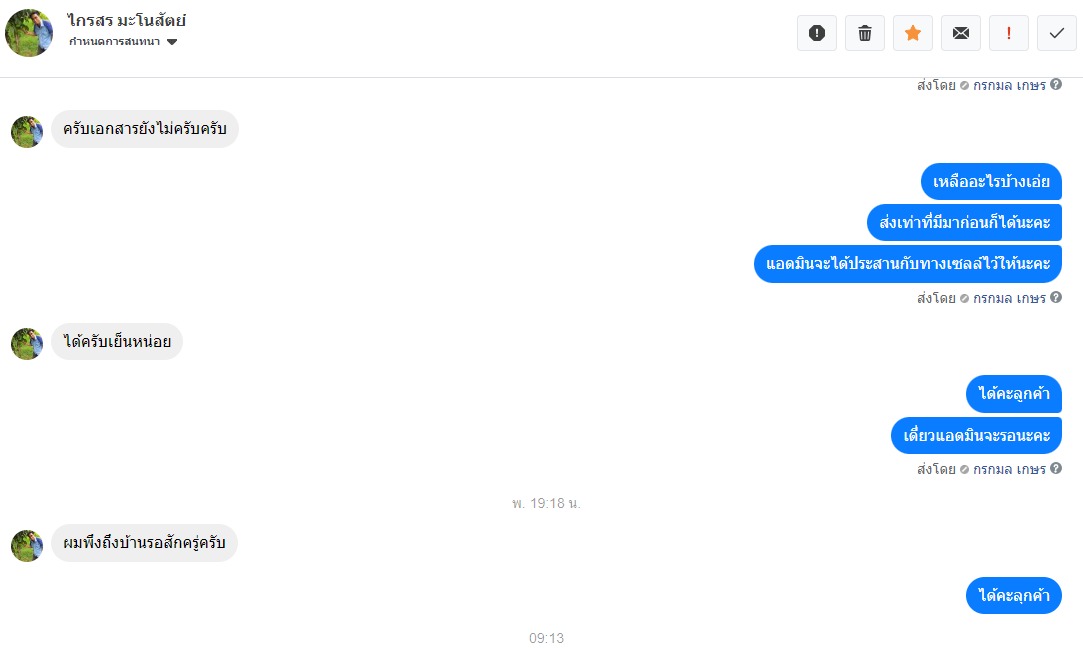Expand the กำหนดการสนทนา dropdown arrow
The image size is (1083, 648).
[172, 42]
